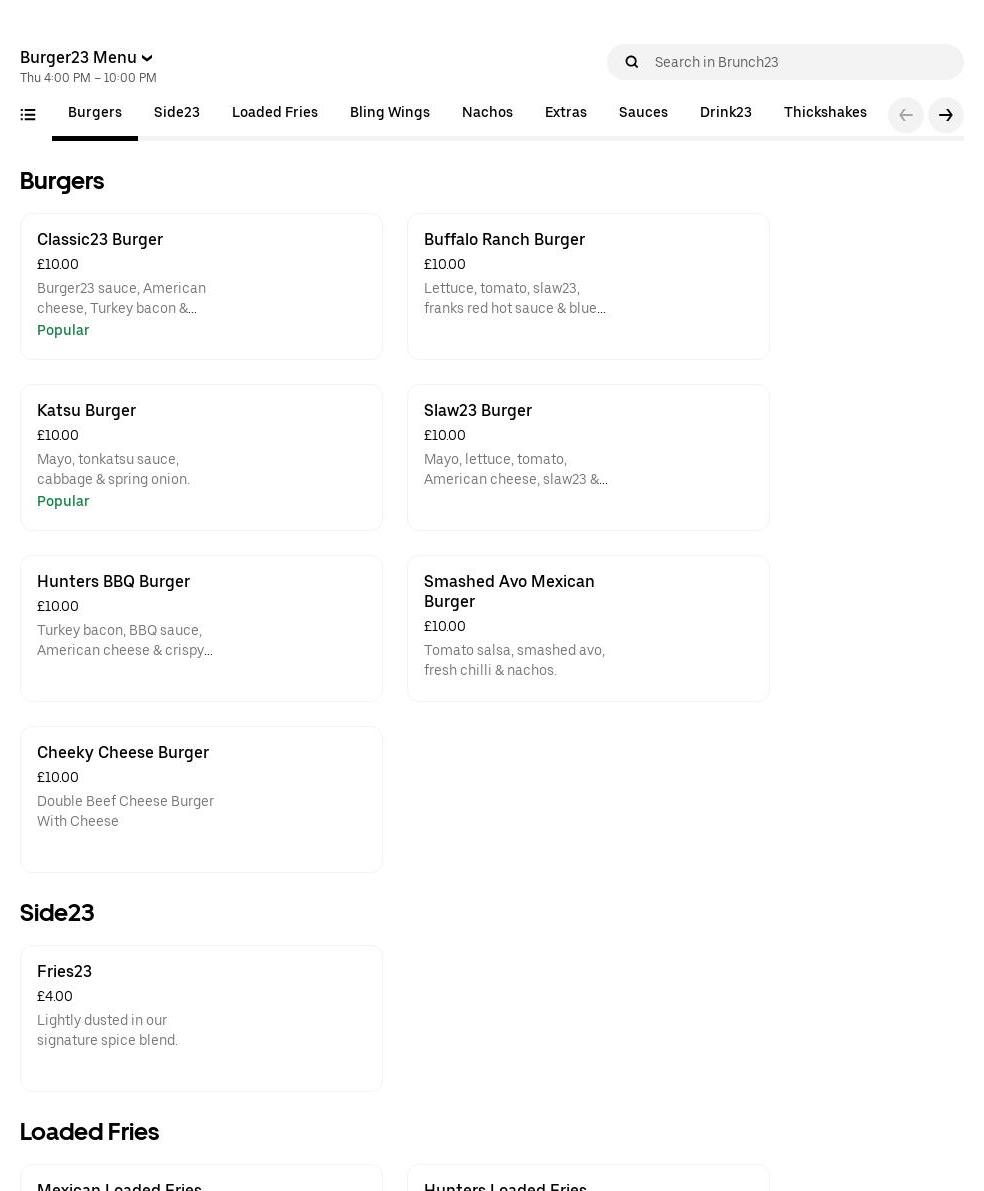This screenshot has height=1191, width=984.
Task: Select the Bling Wings tab
Action: [x=390, y=113]
